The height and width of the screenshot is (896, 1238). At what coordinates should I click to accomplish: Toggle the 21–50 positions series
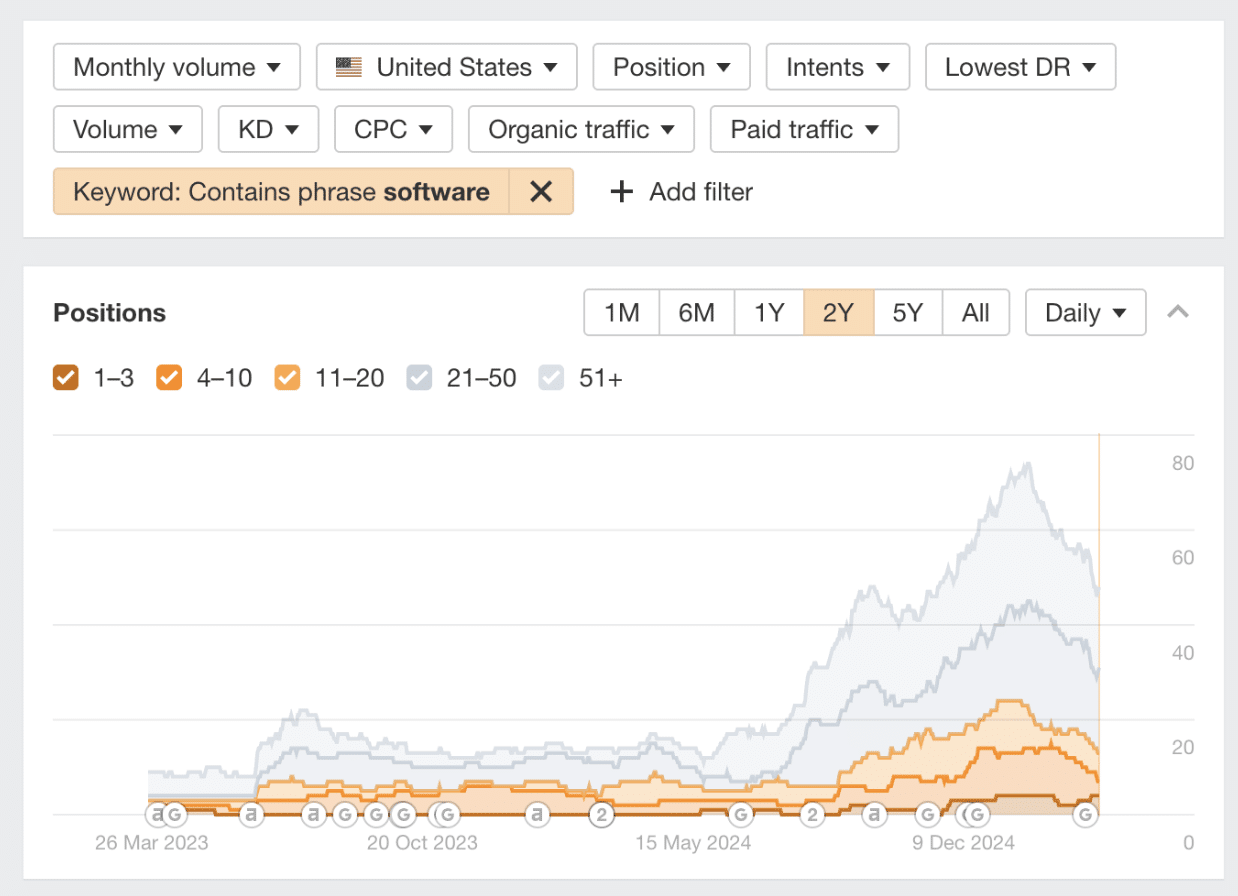pos(420,379)
